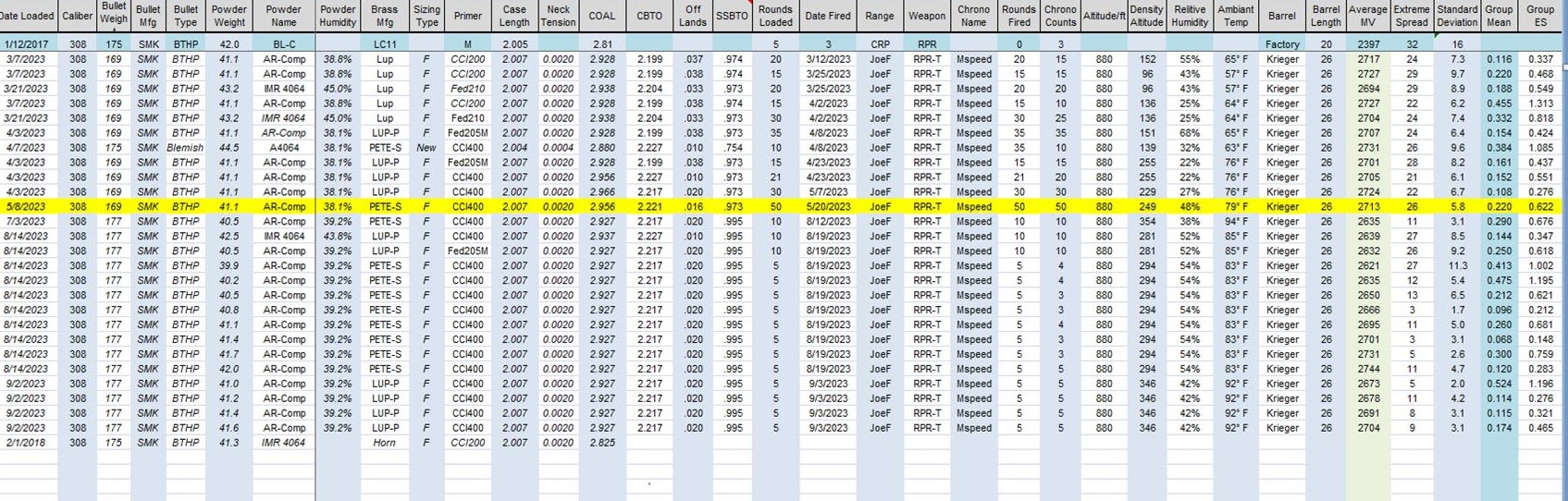Image resolution: width=1568 pixels, height=501 pixels.
Task: Select the A4064 powder name cell
Action: (283, 148)
